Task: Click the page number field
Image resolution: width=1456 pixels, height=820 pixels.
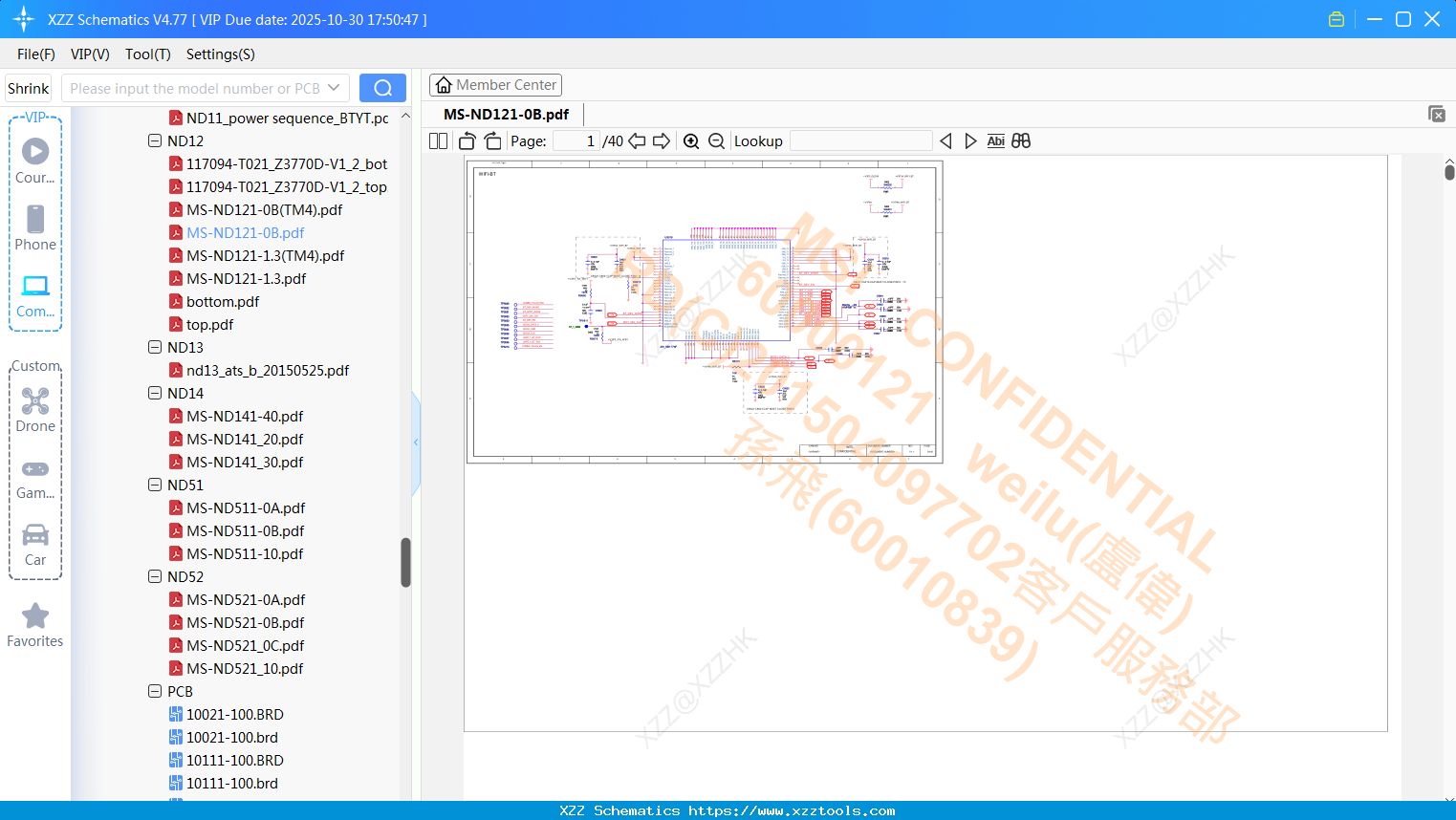Action: click(576, 140)
